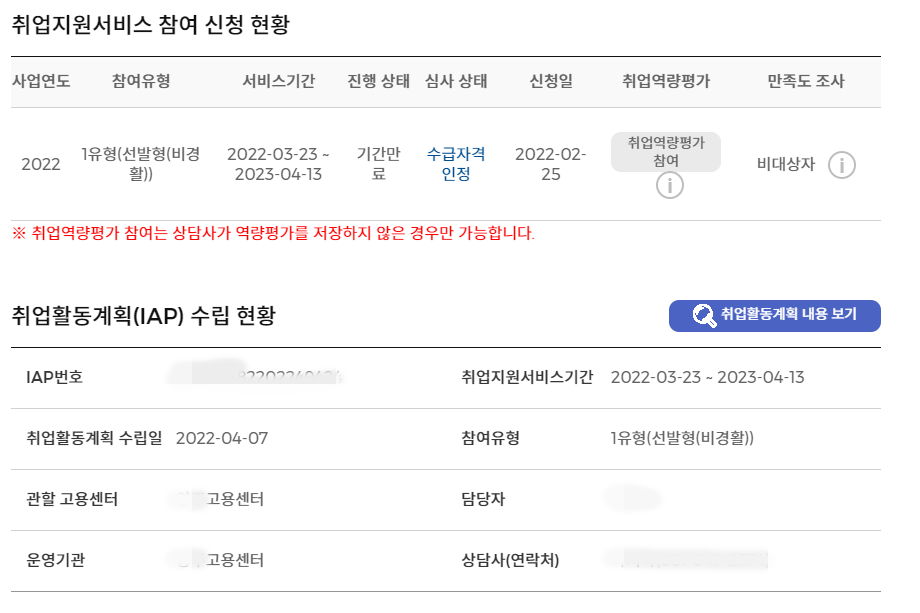
Task: Click 고용센터 value in 운영기관 row
Action: click(x=235, y=560)
